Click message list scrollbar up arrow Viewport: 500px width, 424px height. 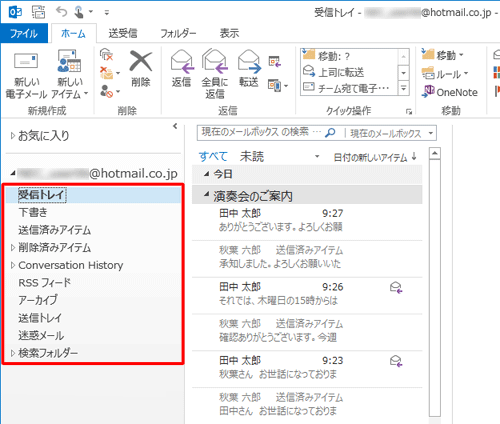435,153
